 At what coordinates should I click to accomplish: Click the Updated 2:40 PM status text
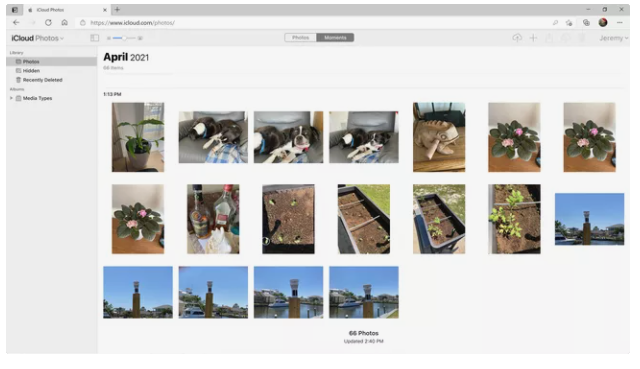pos(364,341)
